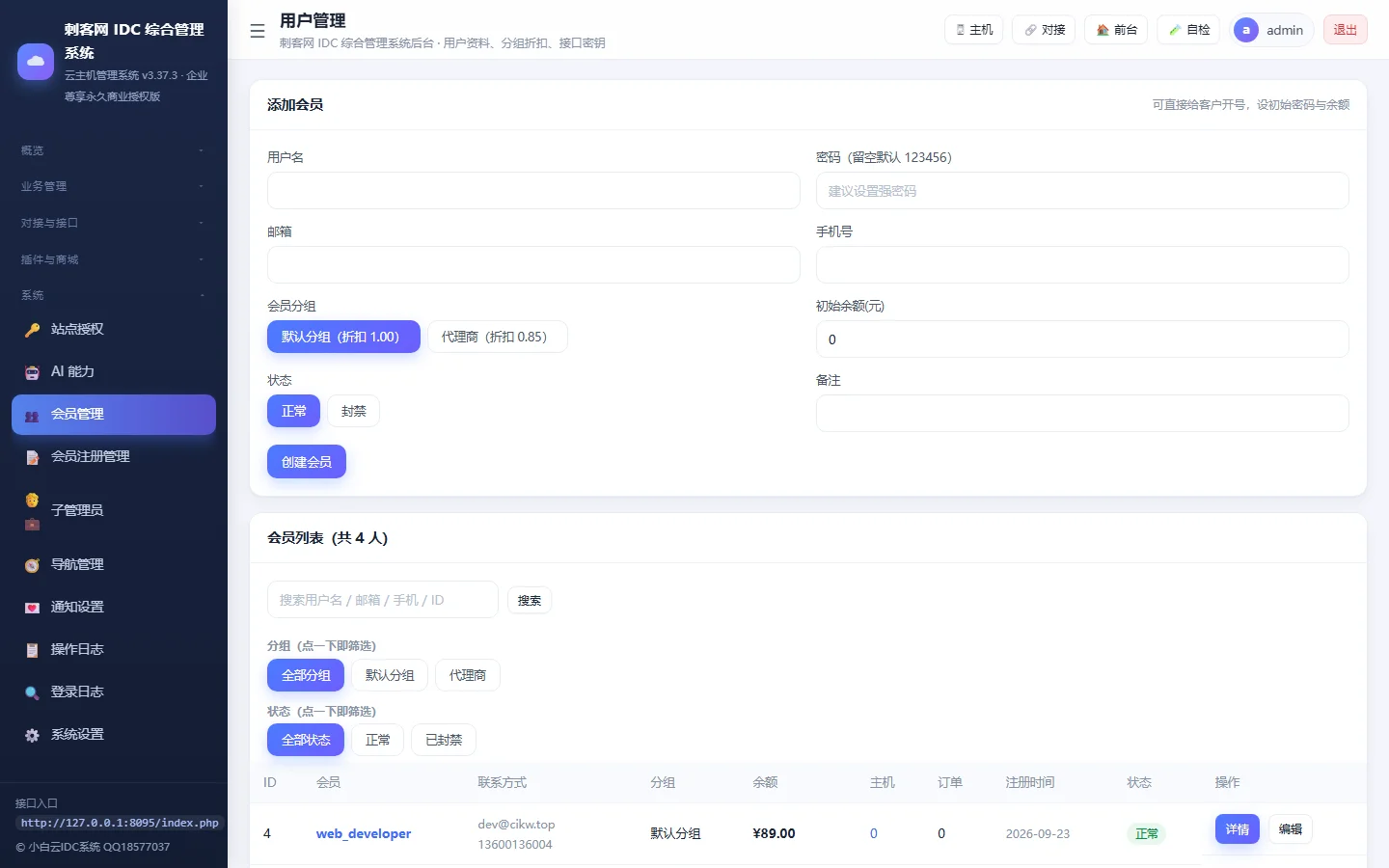Click the 登录日志 magnifier icon
Image resolution: width=1389 pixels, height=868 pixels.
tap(32, 692)
